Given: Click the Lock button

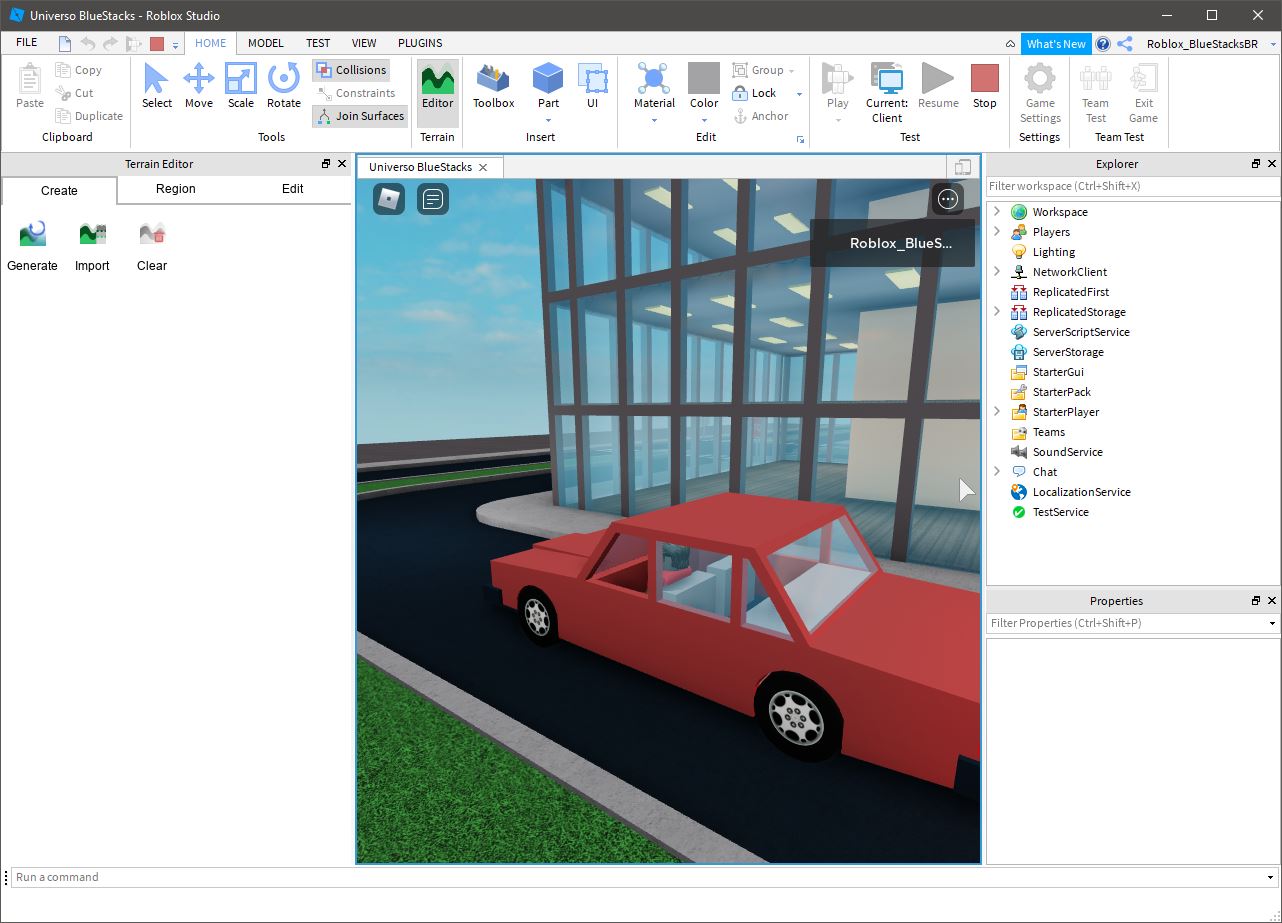Looking at the screenshot, I should click(x=754, y=93).
